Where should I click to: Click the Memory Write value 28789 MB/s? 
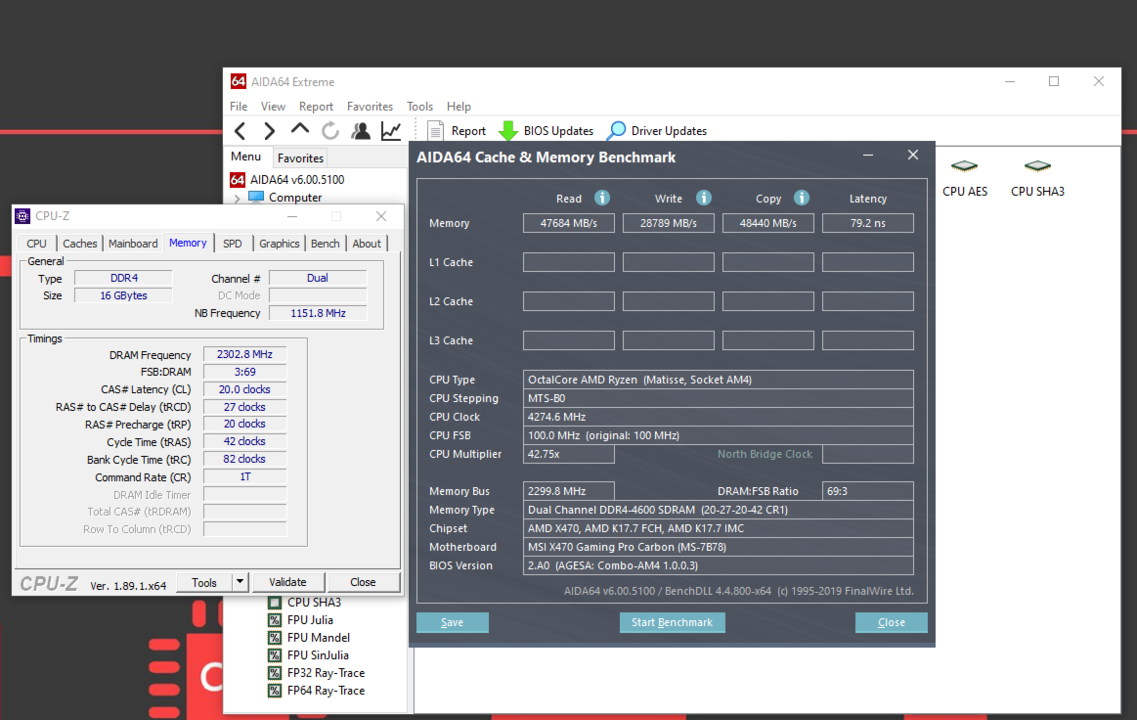click(x=668, y=223)
